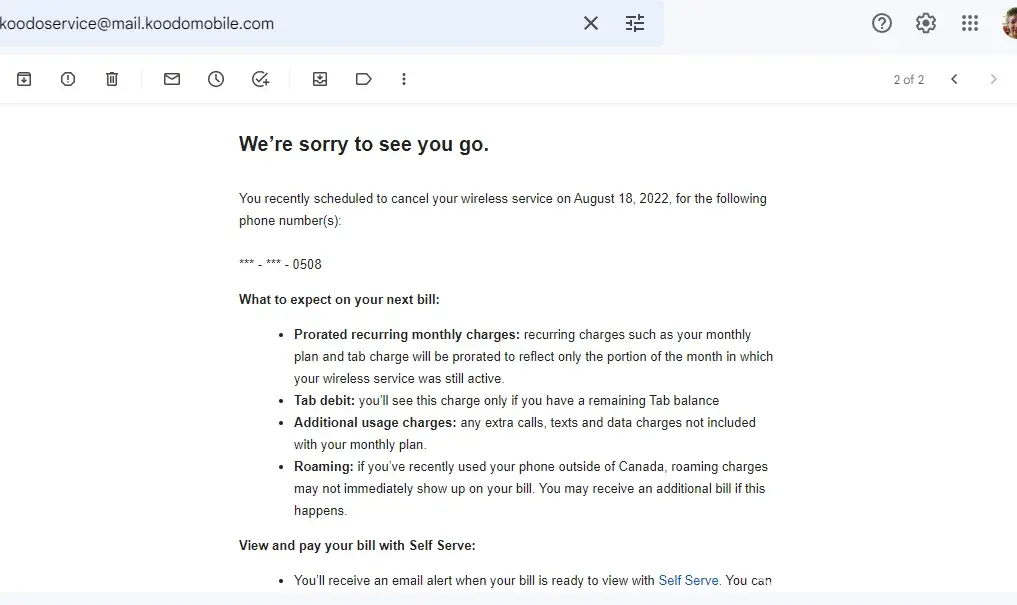Open the Support help icon
Screen dimensions: 1017x605
tap(882, 23)
